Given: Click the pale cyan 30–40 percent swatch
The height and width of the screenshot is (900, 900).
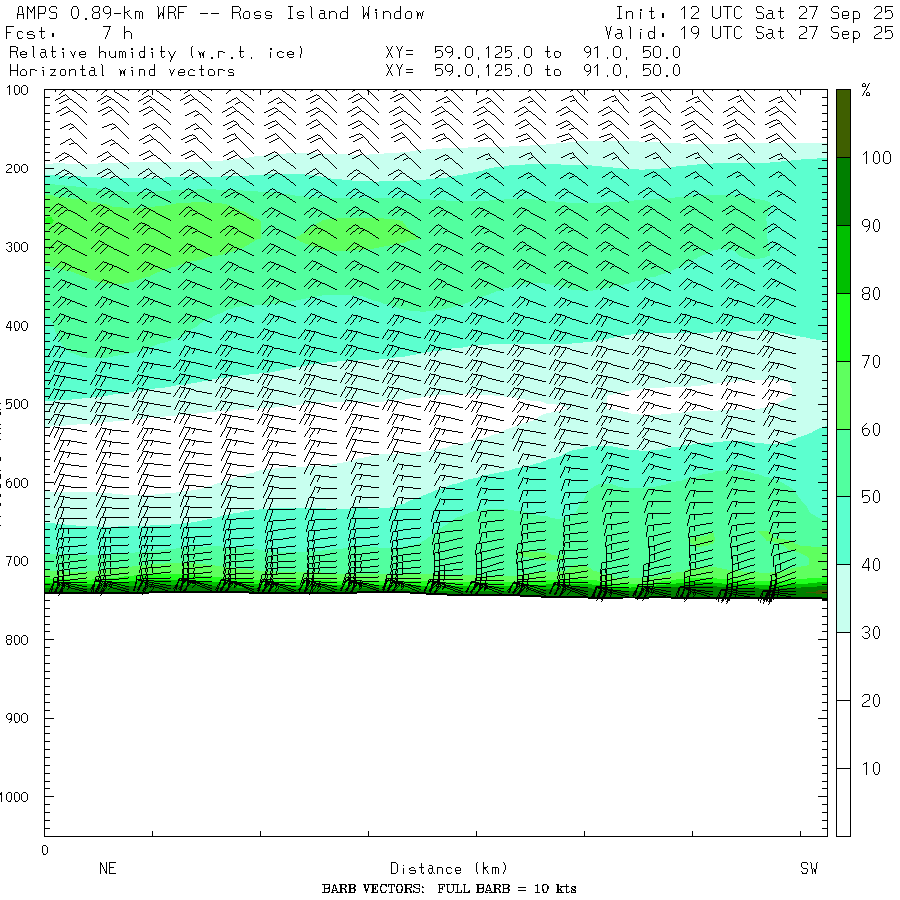Looking at the screenshot, I should 843,598.
